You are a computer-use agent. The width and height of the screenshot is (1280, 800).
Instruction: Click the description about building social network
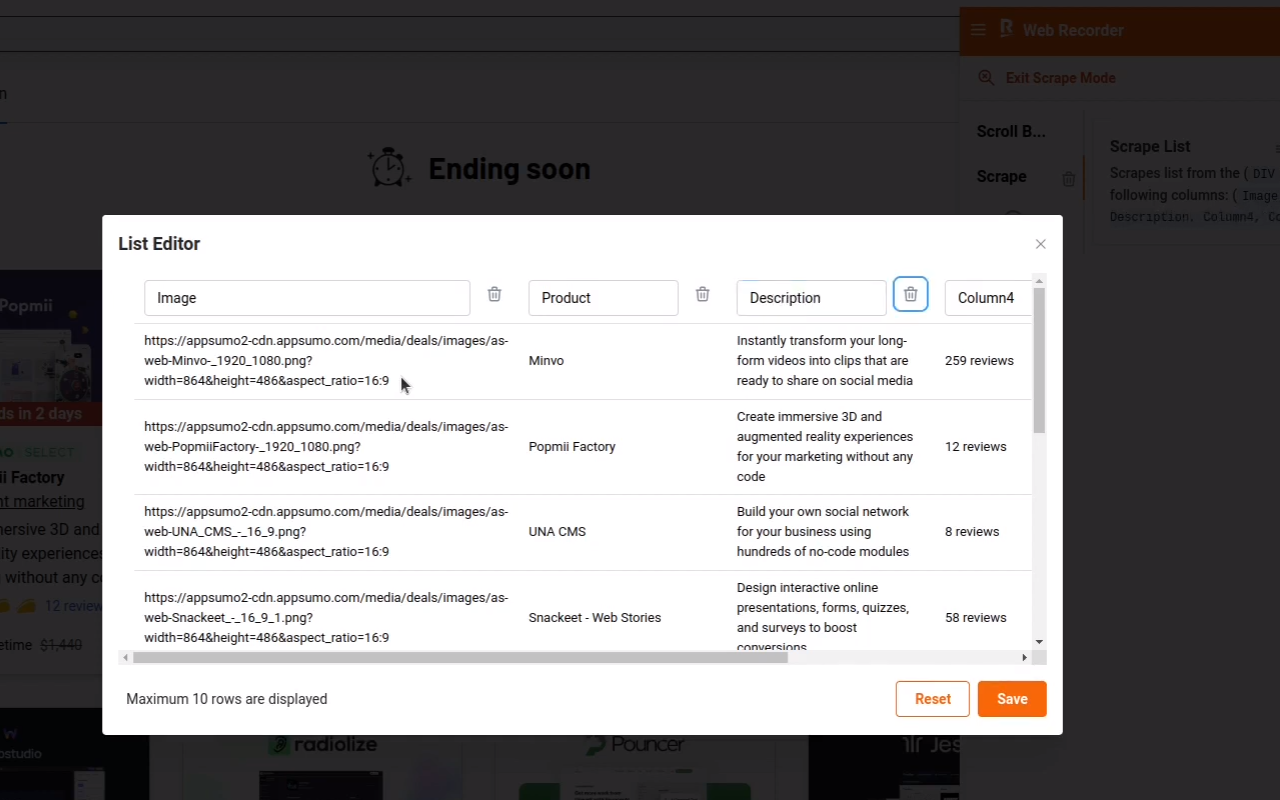tap(823, 531)
